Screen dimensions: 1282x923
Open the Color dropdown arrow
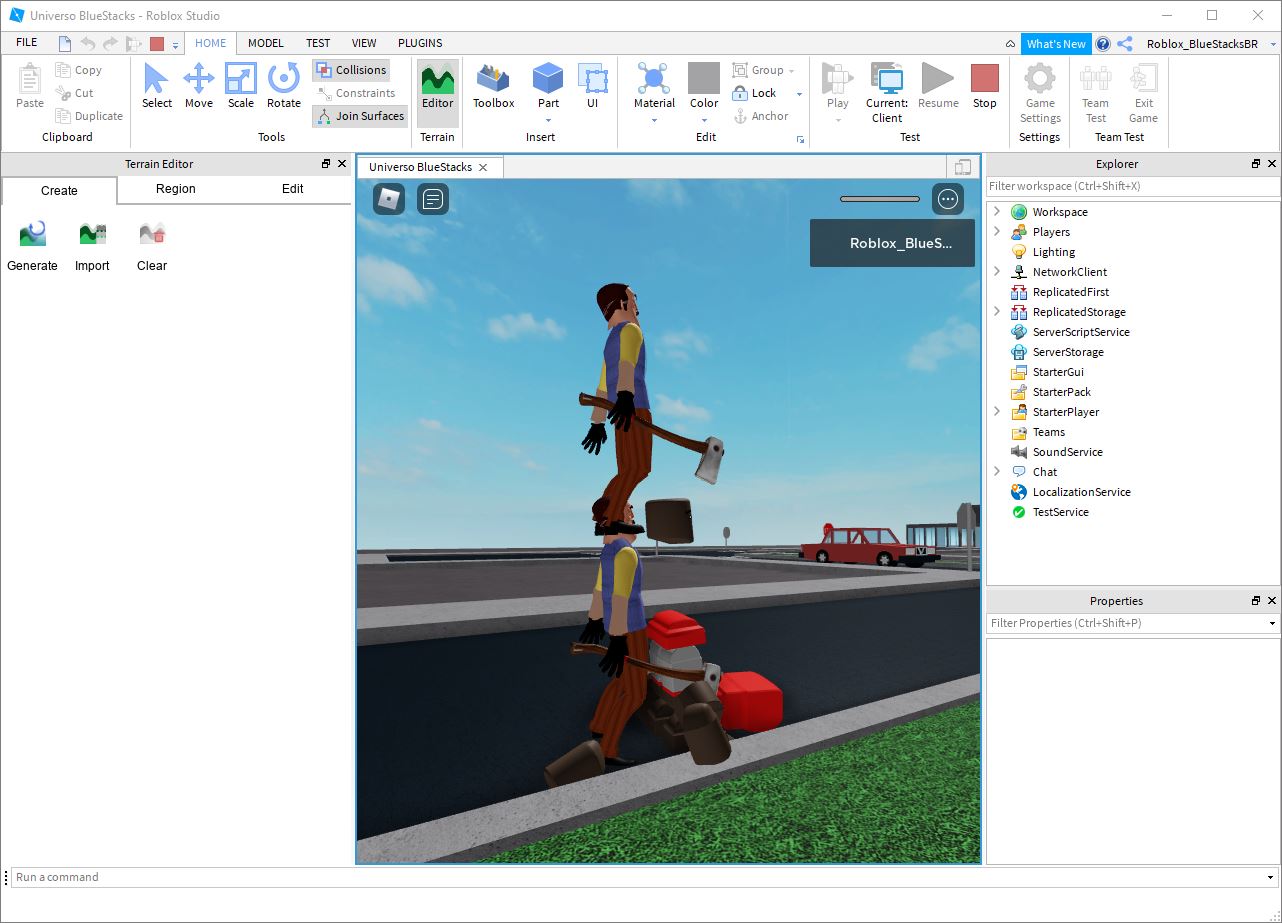(x=704, y=121)
